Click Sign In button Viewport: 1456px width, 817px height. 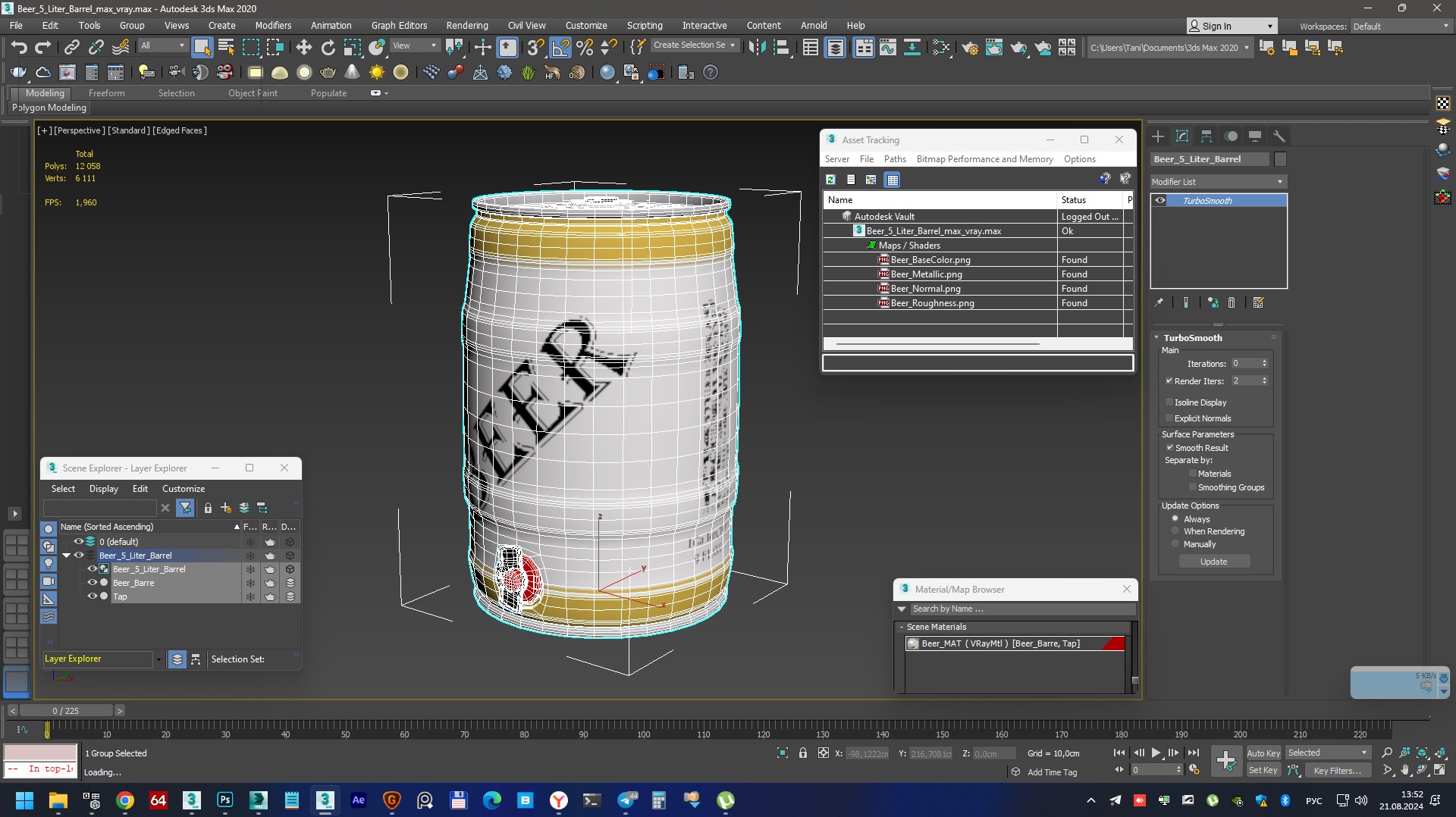[x=1232, y=26]
